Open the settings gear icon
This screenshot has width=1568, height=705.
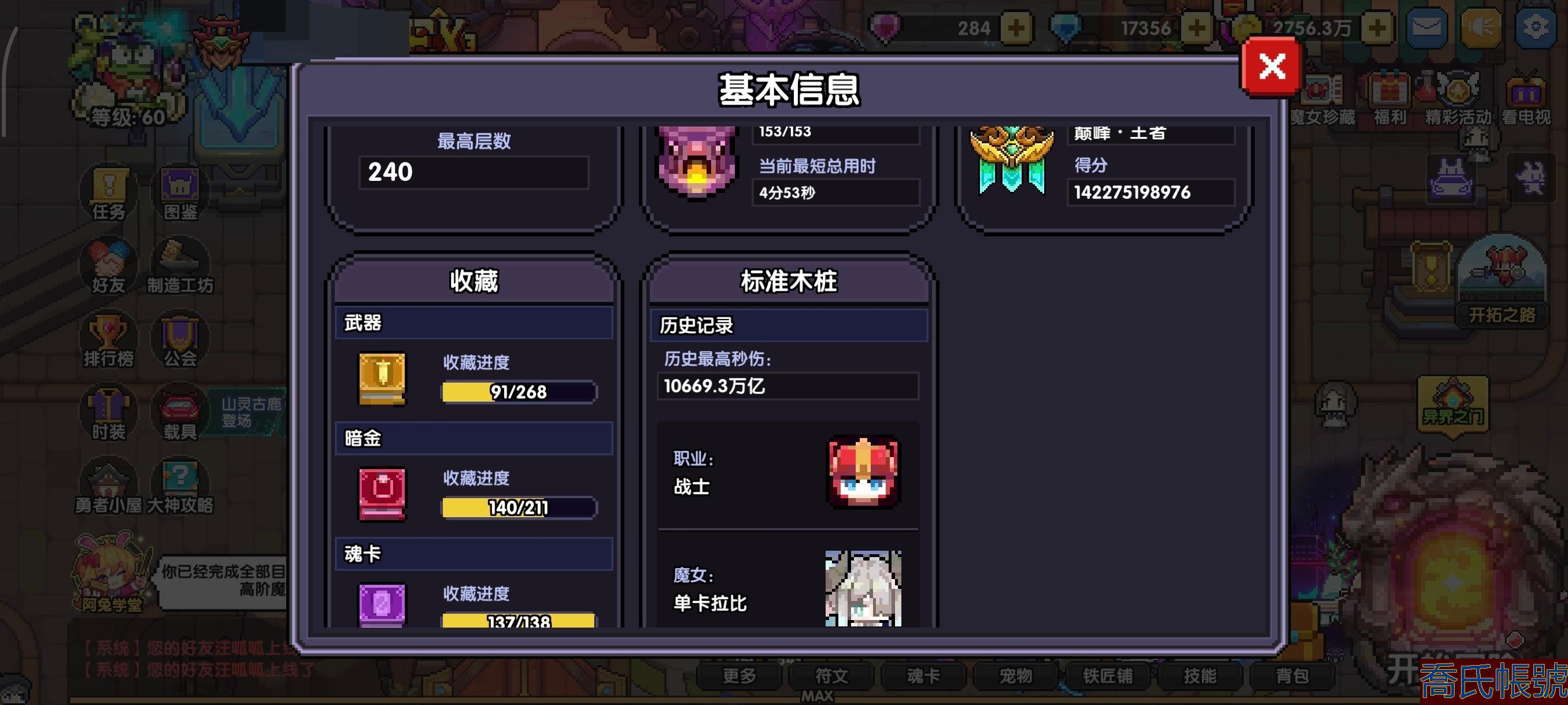tap(1535, 27)
